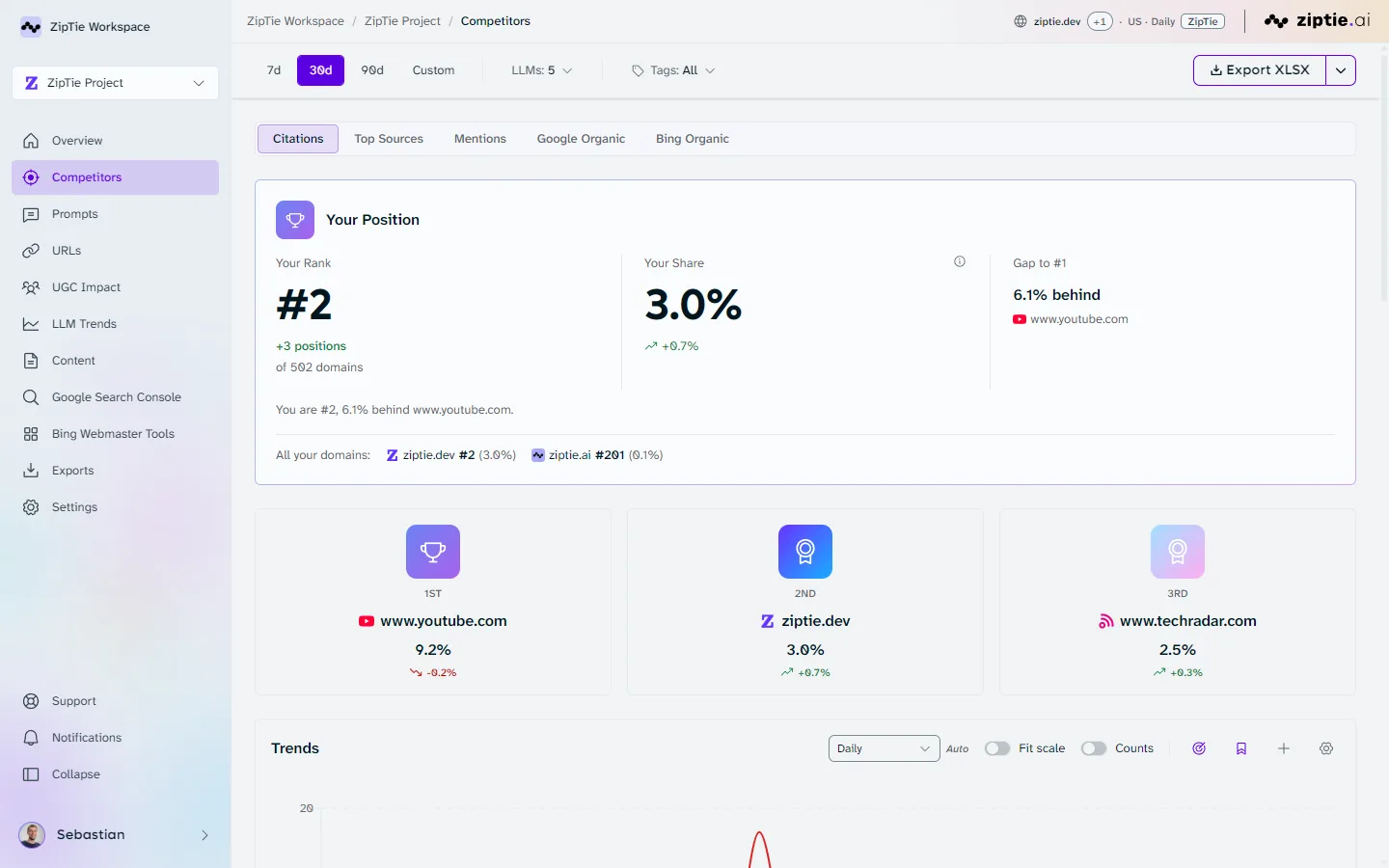
Task: Click the first place trophy icon
Action: point(433,552)
